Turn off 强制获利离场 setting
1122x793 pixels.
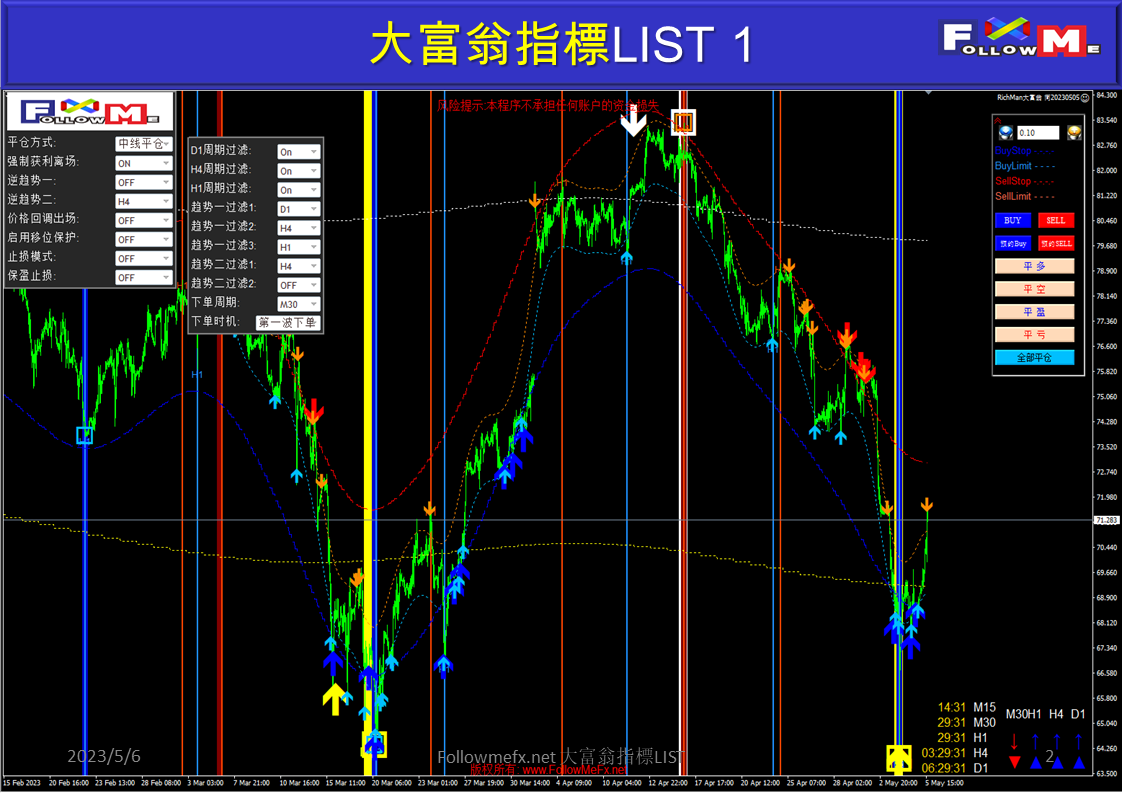pyautogui.click(x=143, y=161)
